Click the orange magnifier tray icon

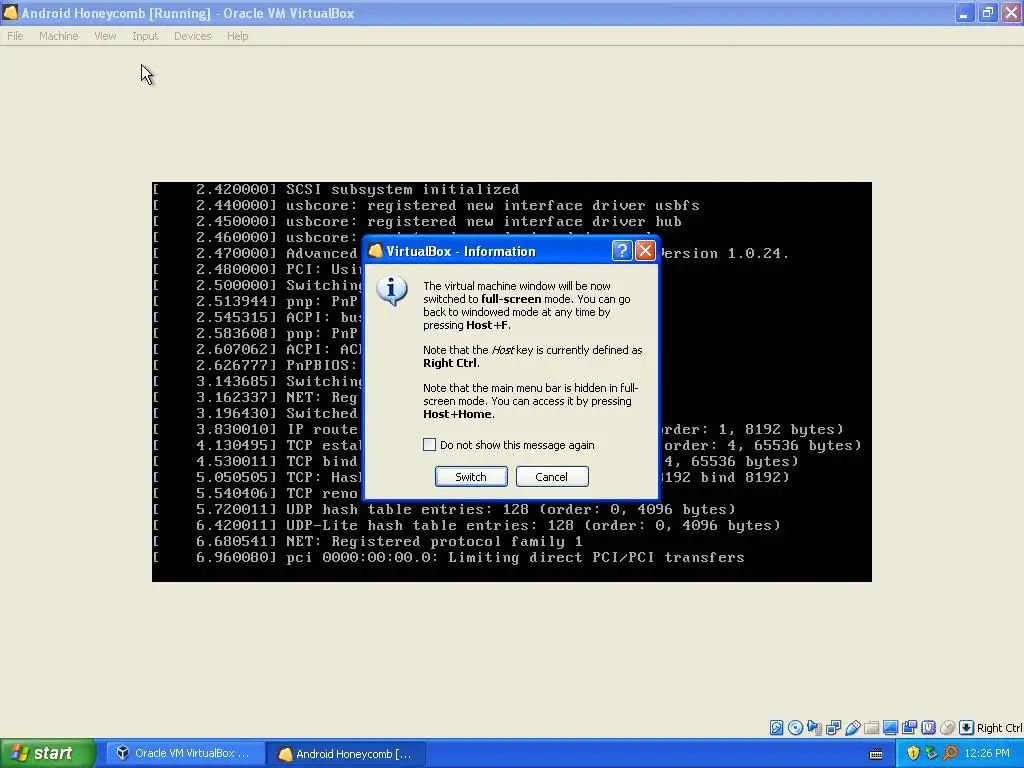950,753
